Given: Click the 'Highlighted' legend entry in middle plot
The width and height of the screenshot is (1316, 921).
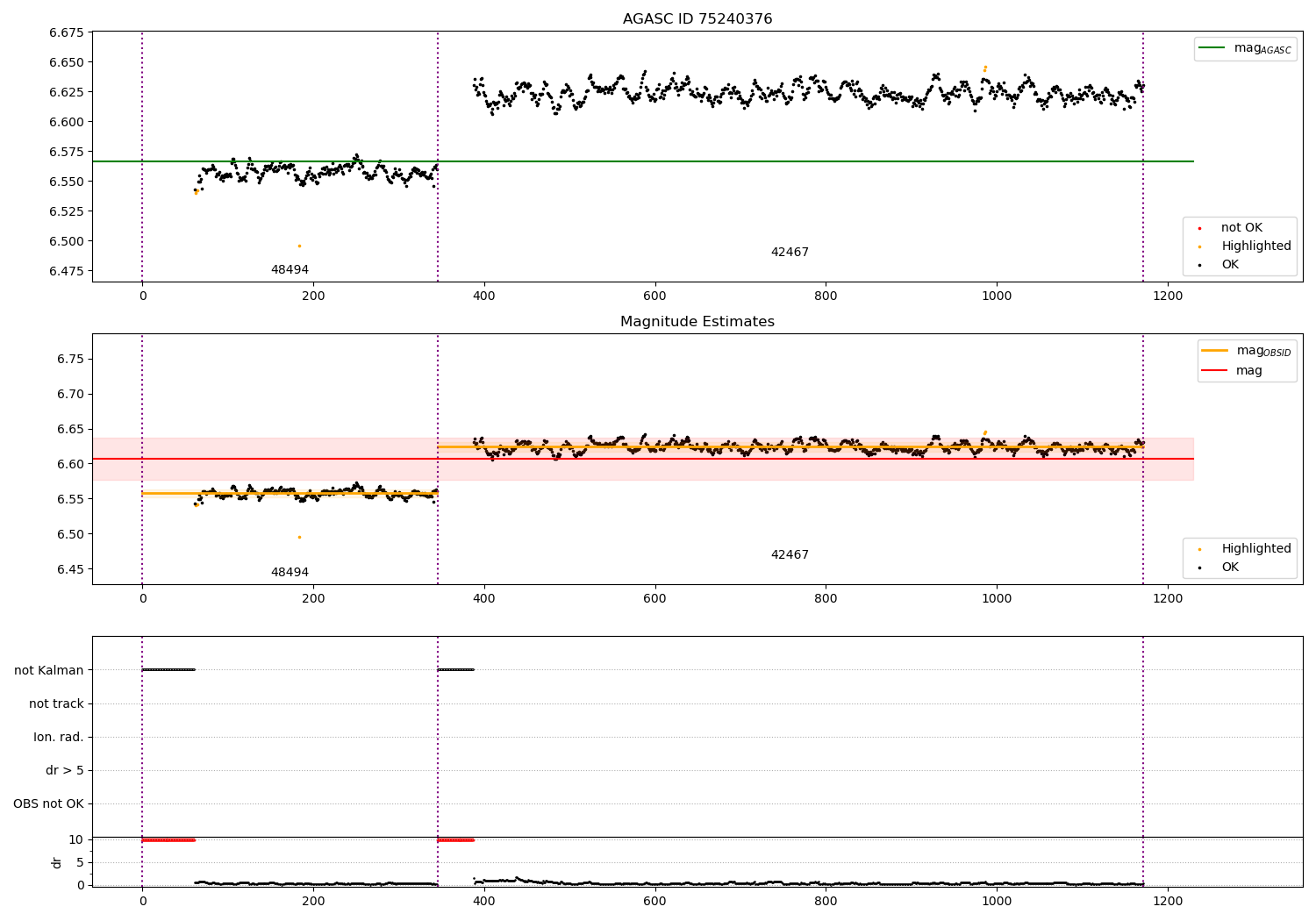Looking at the screenshot, I should click(x=1245, y=549).
